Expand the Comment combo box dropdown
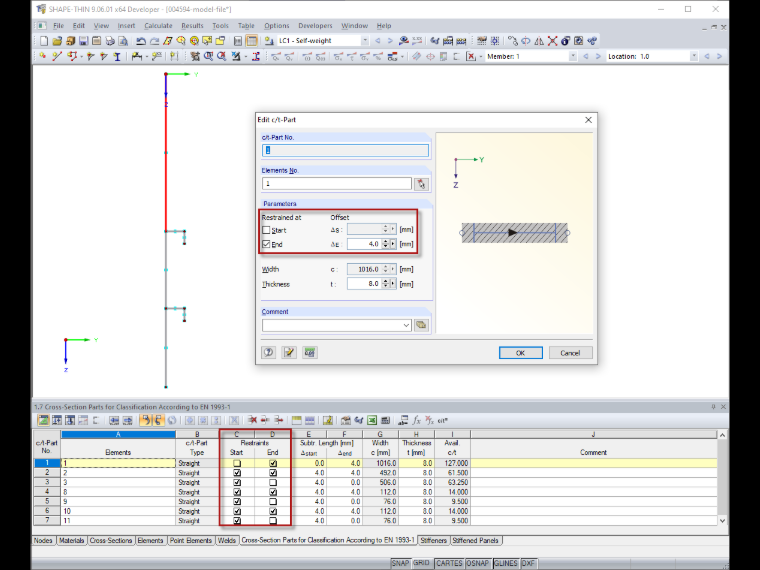Image resolution: width=760 pixels, height=570 pixels. click(x=406, y=325)
